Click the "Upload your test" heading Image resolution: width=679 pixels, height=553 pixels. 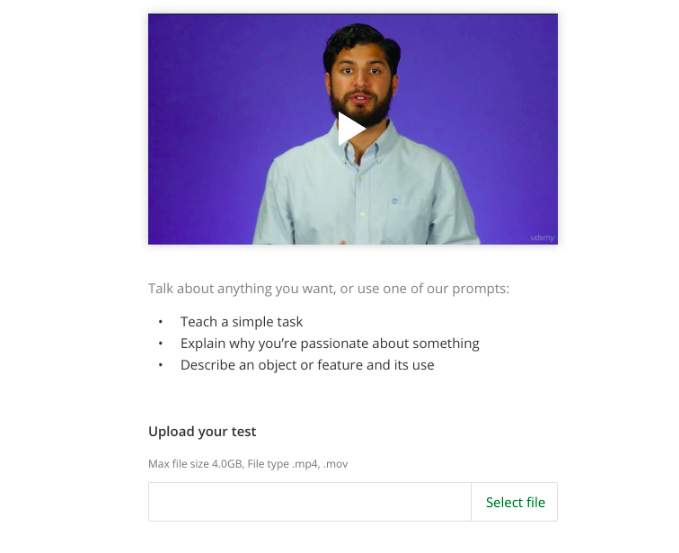tap(202, 432)
